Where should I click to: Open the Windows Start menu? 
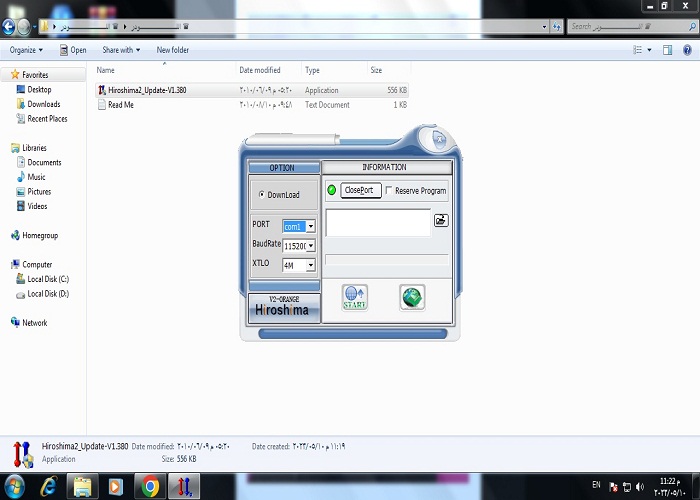click(x=15, y=487)
